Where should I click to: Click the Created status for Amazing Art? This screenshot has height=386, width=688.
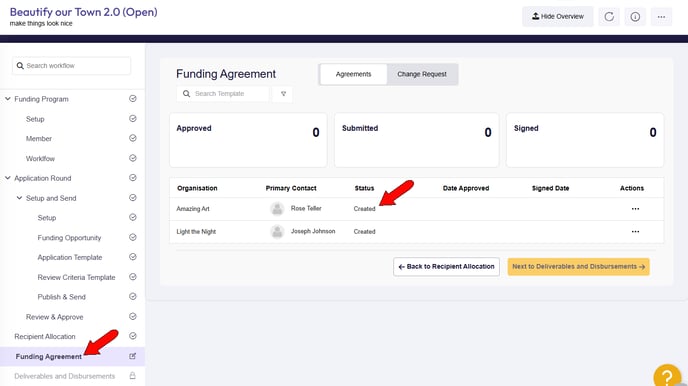[x=365, y=209]
